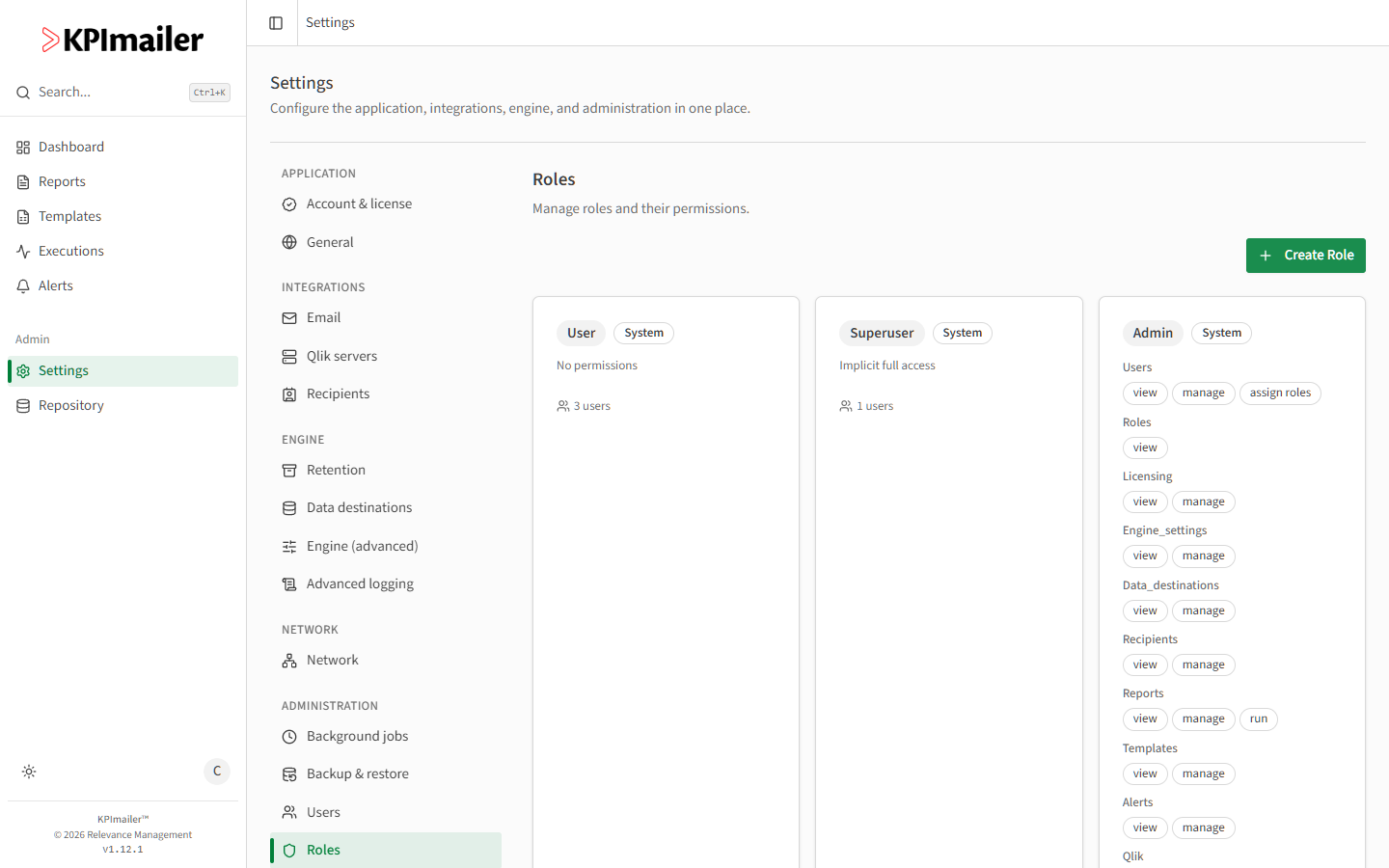Click the search magnifier icon
The image size is (1389, 868).
pyautogui.click(x=23, y=93)
